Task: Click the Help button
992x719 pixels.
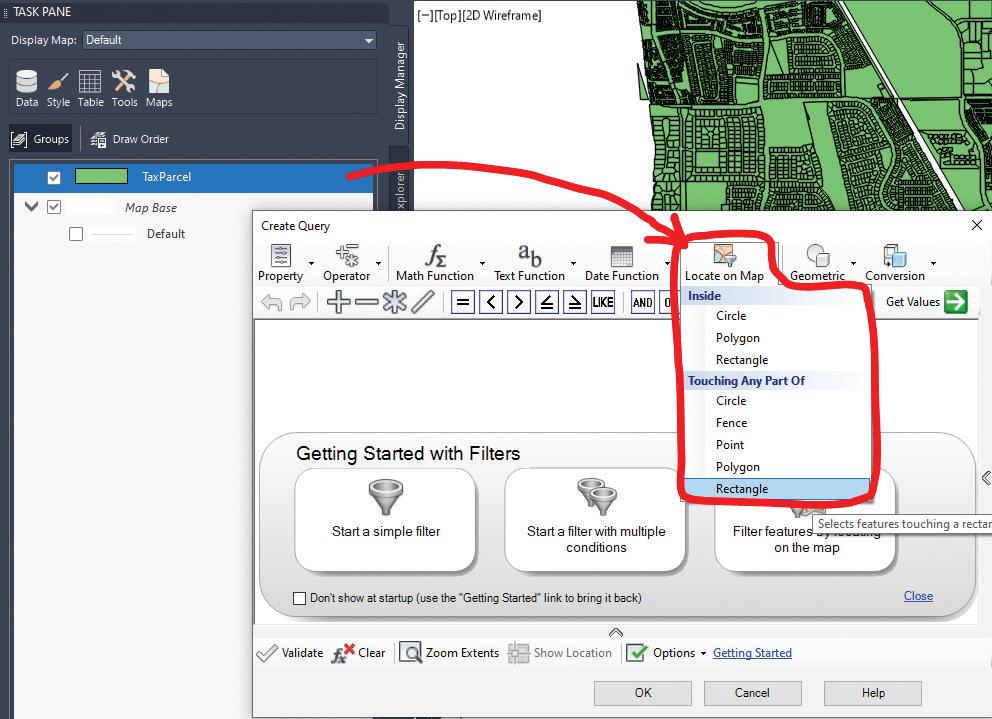Action: tap(873, 693)
